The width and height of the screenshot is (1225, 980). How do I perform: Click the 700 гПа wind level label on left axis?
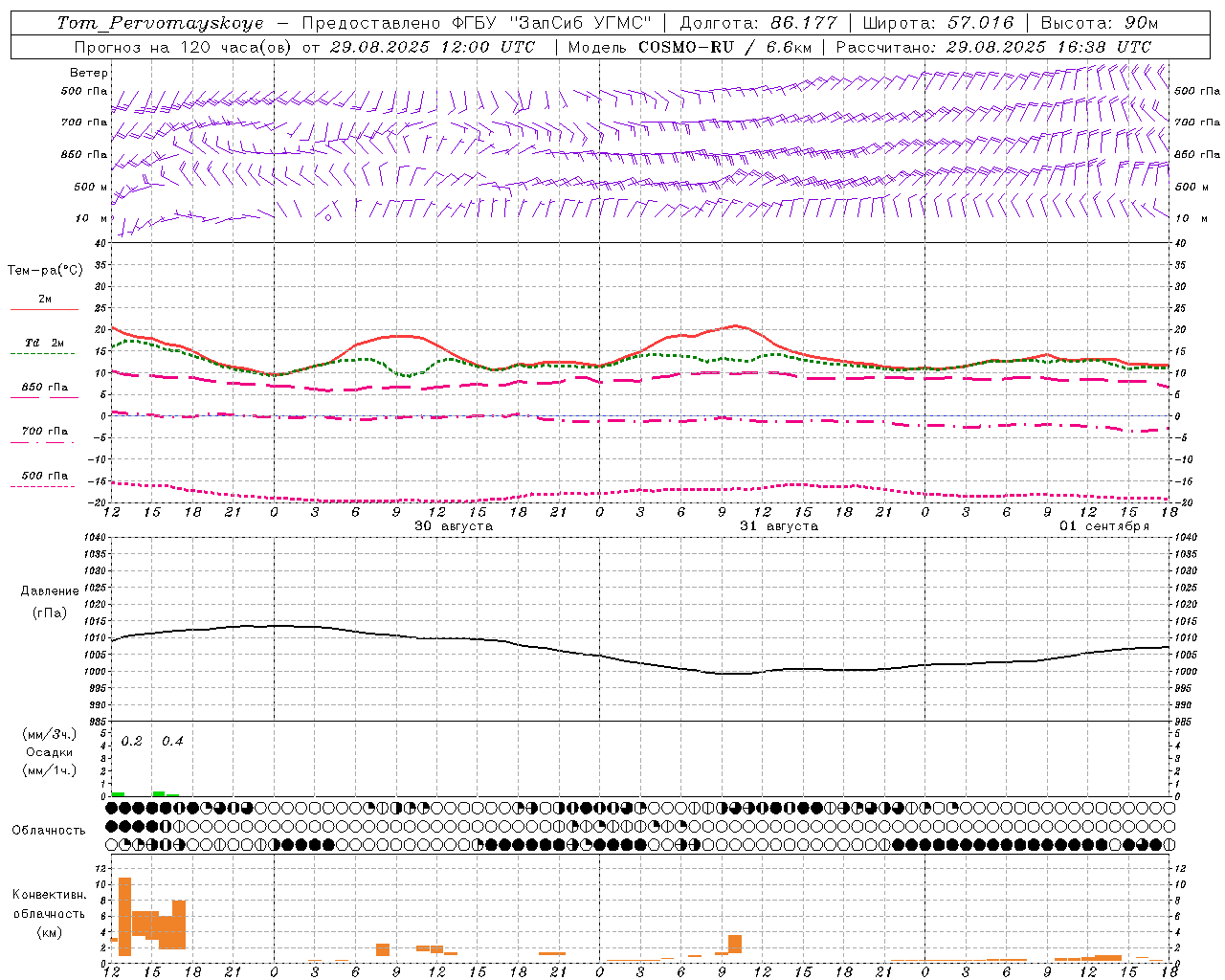[84, 122]
